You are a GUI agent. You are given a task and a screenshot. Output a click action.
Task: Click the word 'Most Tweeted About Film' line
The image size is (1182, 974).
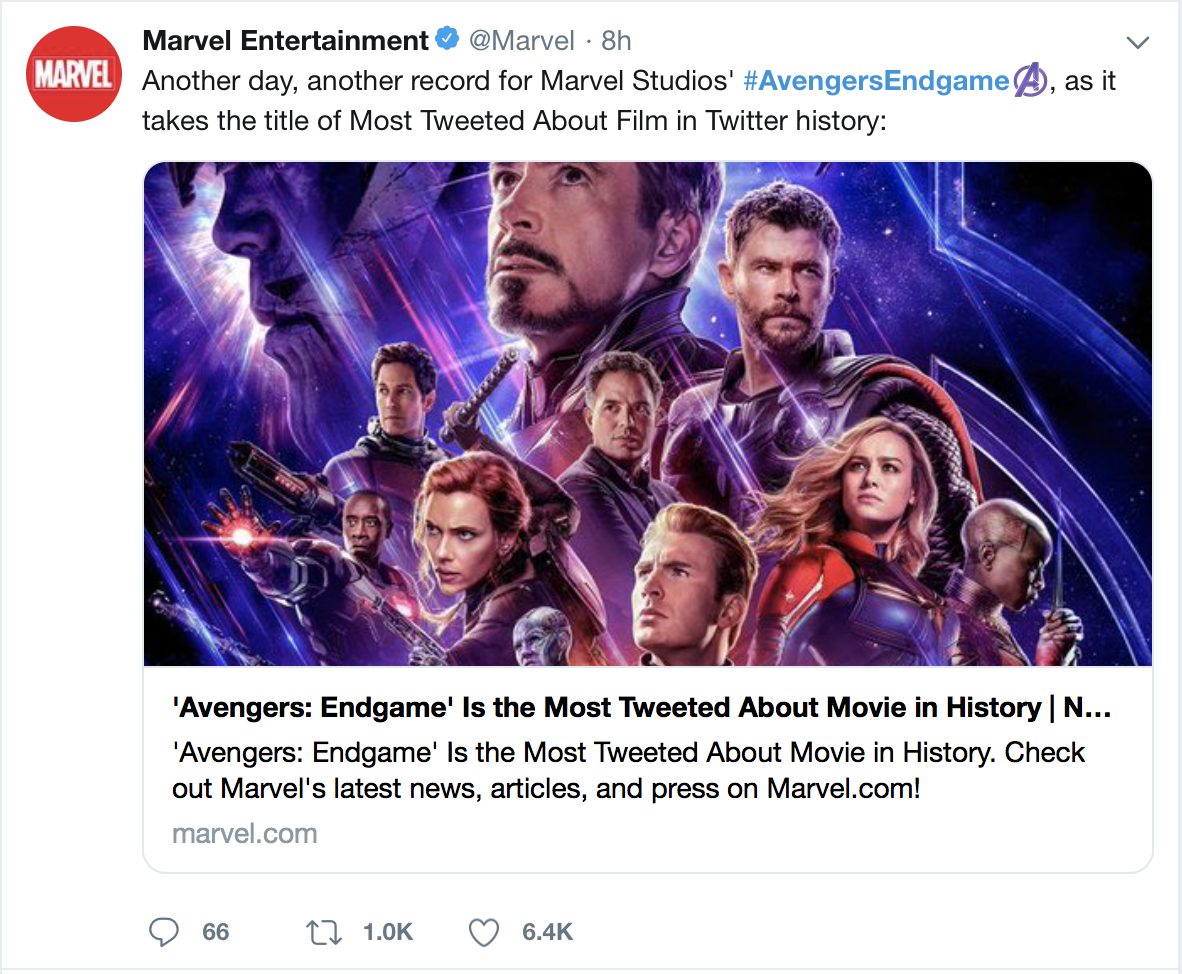tap(522, 121)
